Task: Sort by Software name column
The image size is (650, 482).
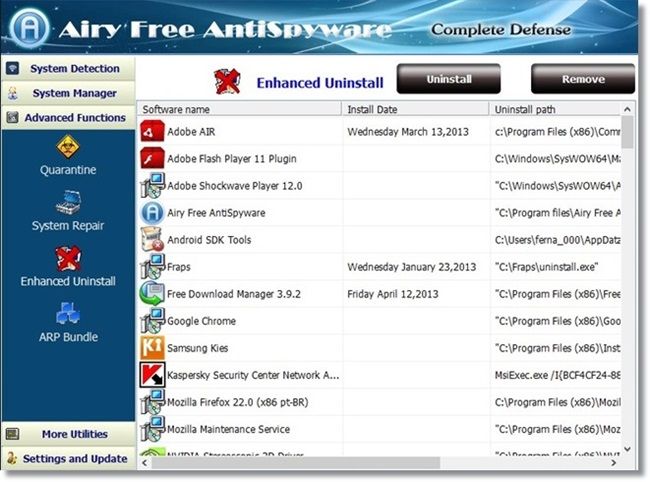Action: [239, 109]
